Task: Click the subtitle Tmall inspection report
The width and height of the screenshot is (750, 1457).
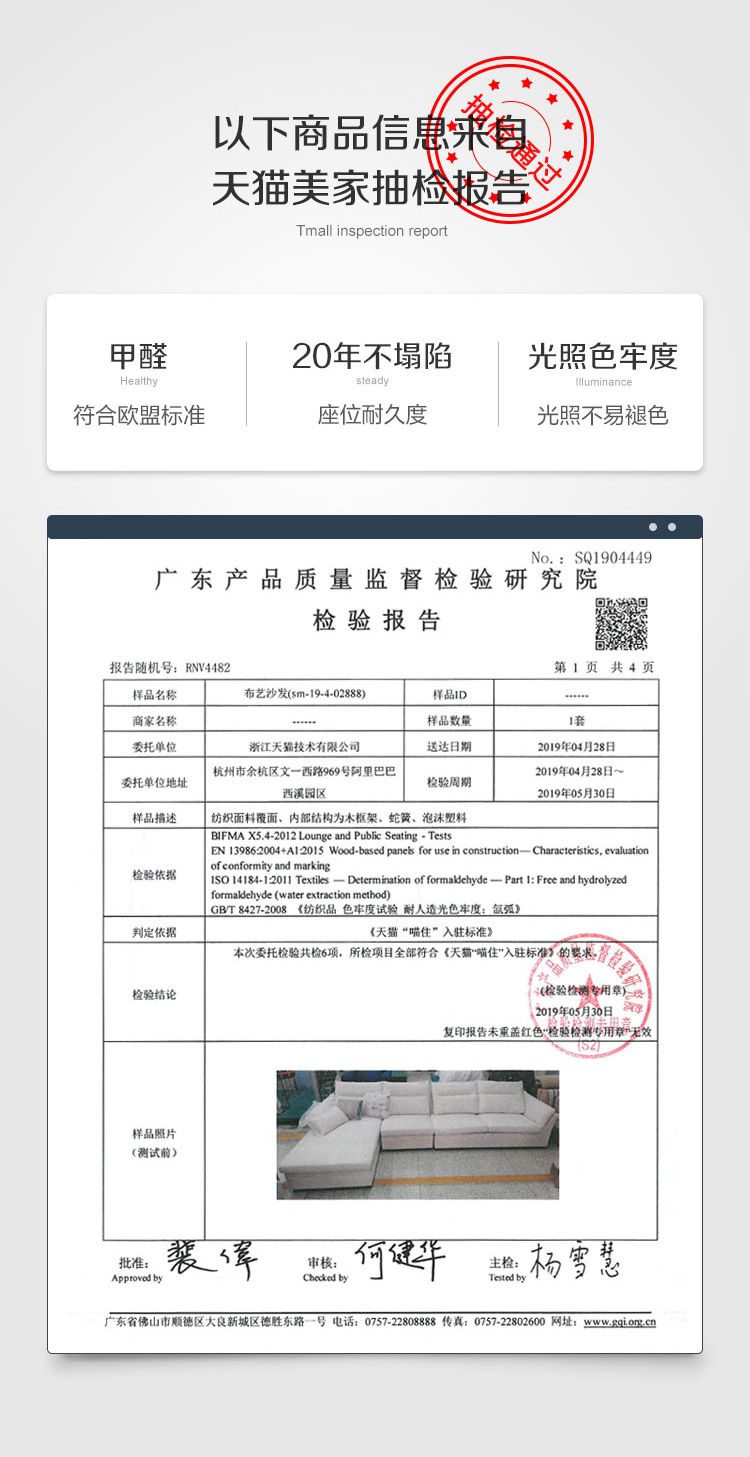Action: pyautogui.click(x=372, y=231)
